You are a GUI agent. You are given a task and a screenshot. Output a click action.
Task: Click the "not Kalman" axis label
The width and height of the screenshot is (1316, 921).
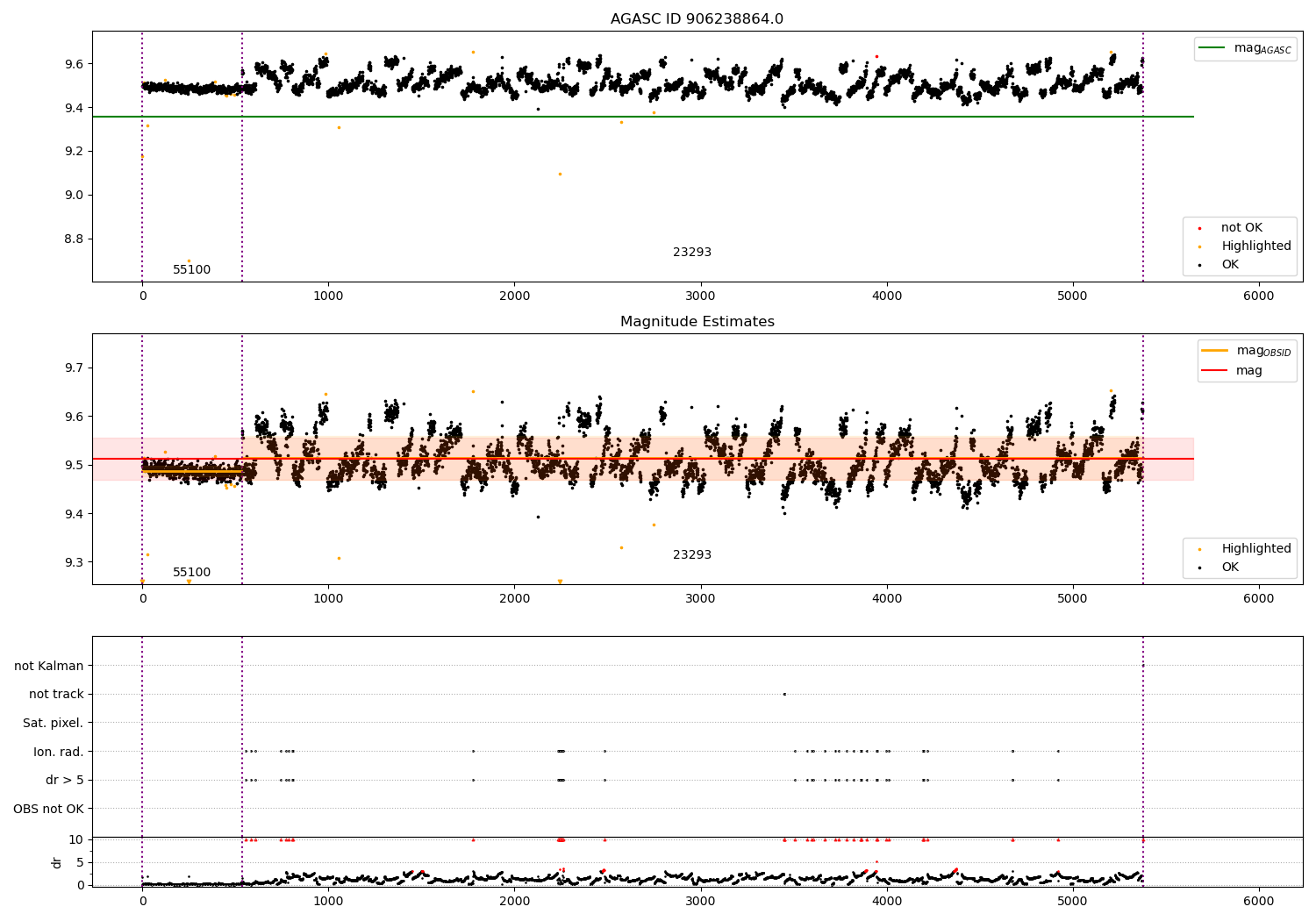tap(49, 666)
